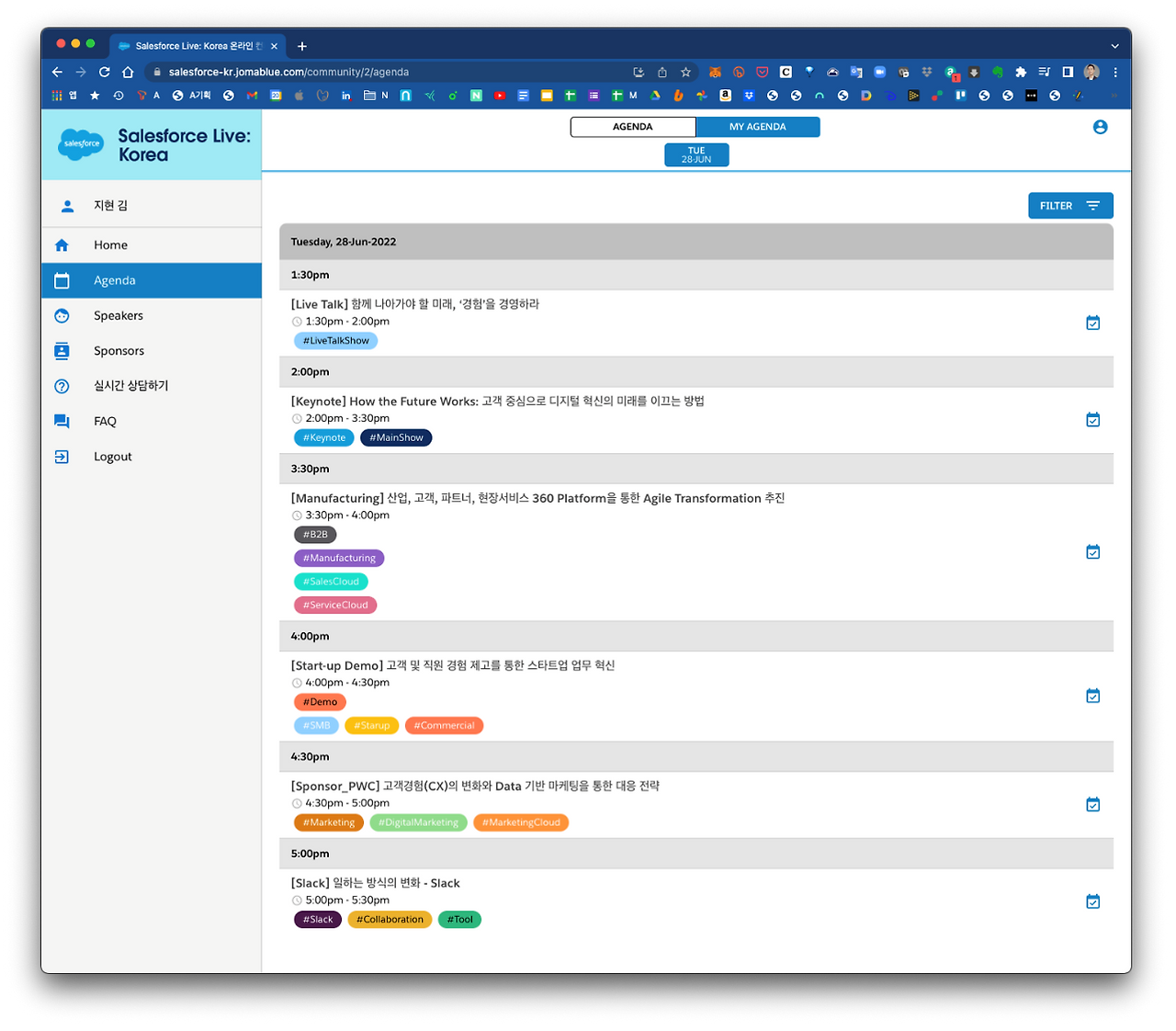The image size is (1176, 1031).
Task: Close the Salesforce Live: Korea tab
Action: point(274,46)
